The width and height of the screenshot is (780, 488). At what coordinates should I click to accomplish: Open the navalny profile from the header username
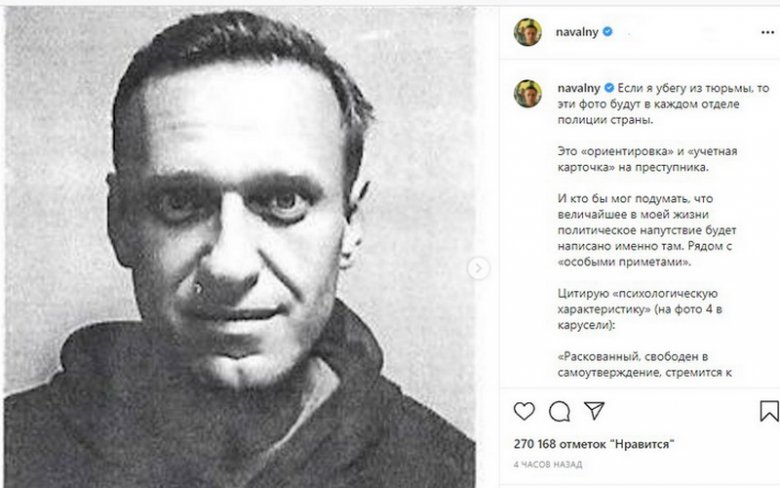click(576, 32)
